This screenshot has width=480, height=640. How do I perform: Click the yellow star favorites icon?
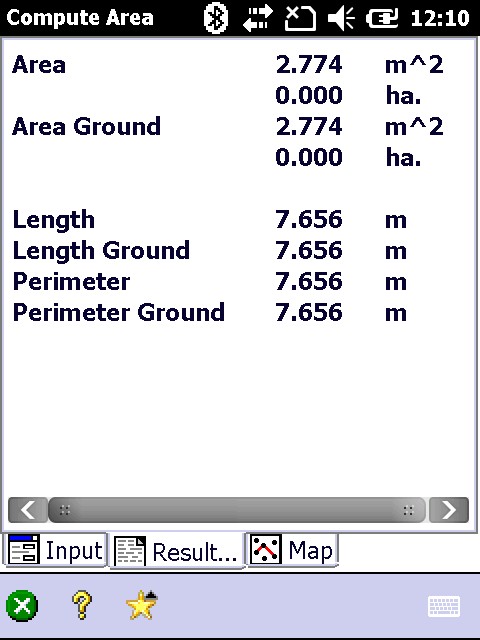142,605
